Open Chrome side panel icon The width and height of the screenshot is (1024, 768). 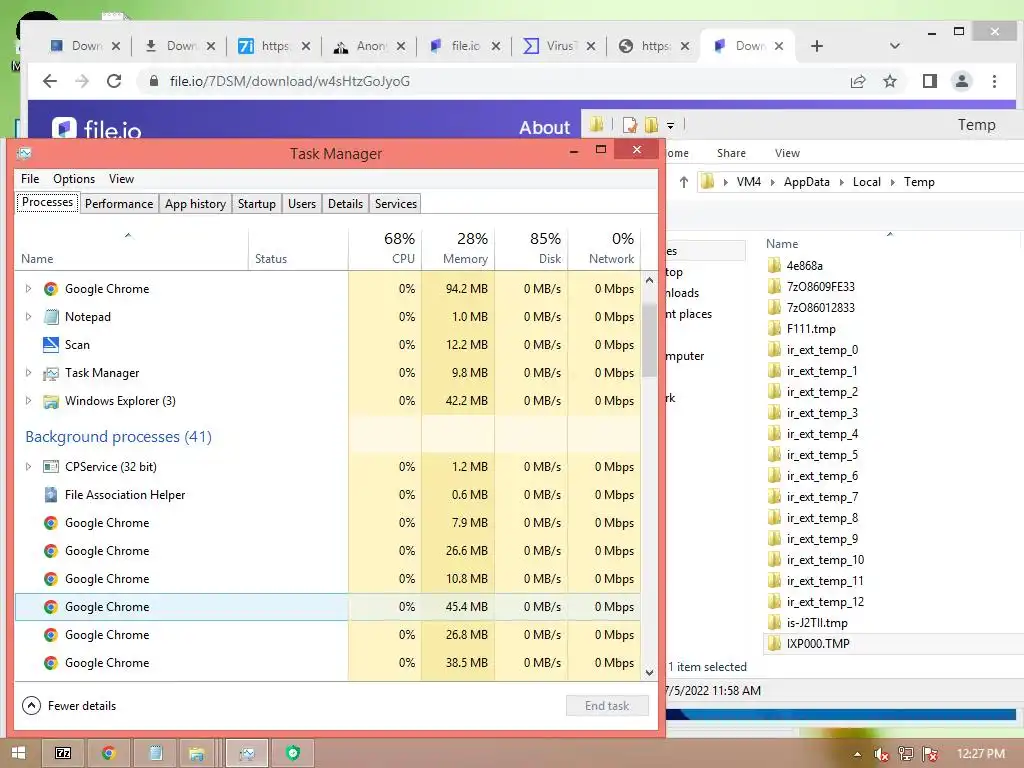pos(929,81)
